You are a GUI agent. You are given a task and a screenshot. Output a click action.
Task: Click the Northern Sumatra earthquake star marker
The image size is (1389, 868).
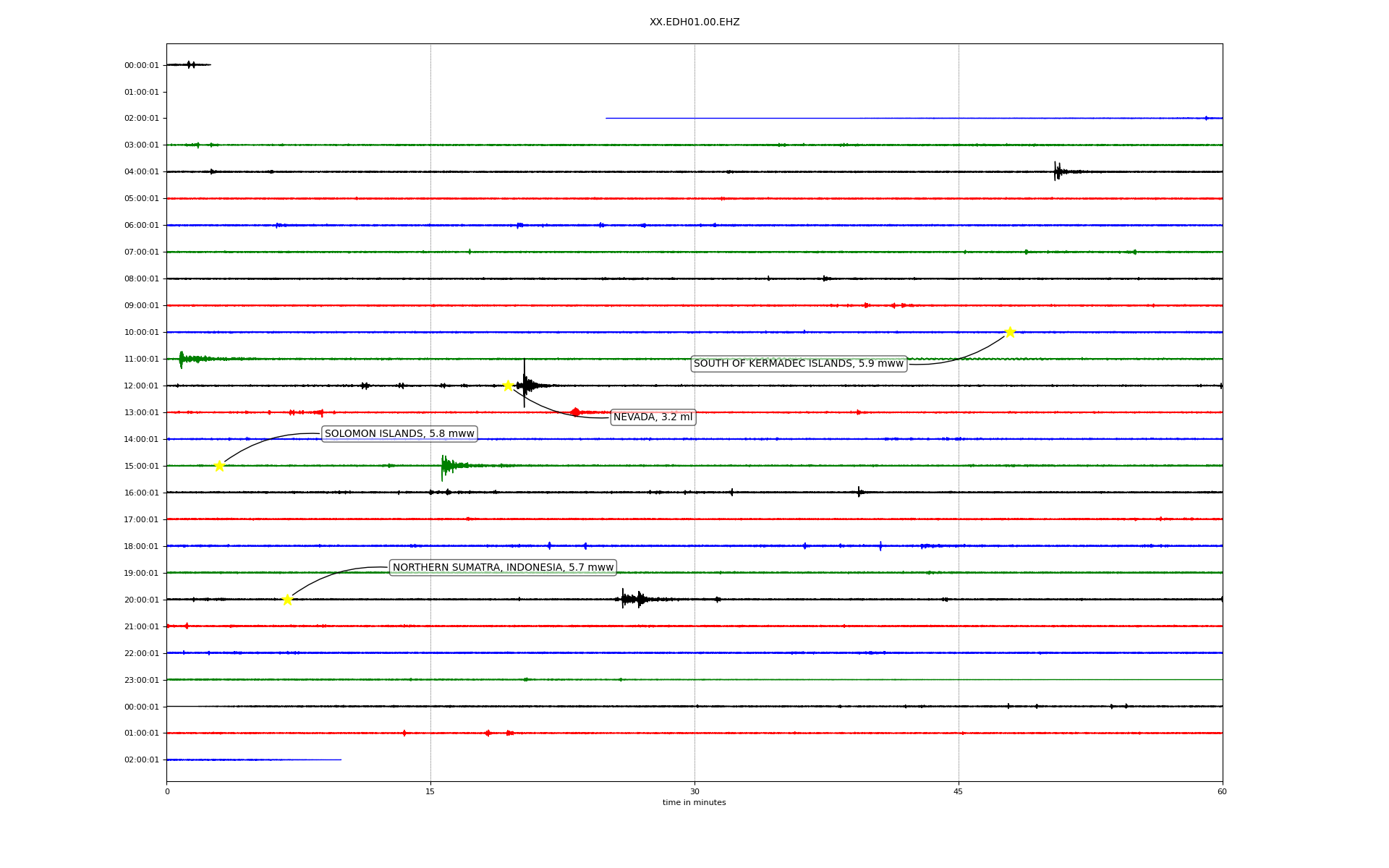[x=287, y=600]
